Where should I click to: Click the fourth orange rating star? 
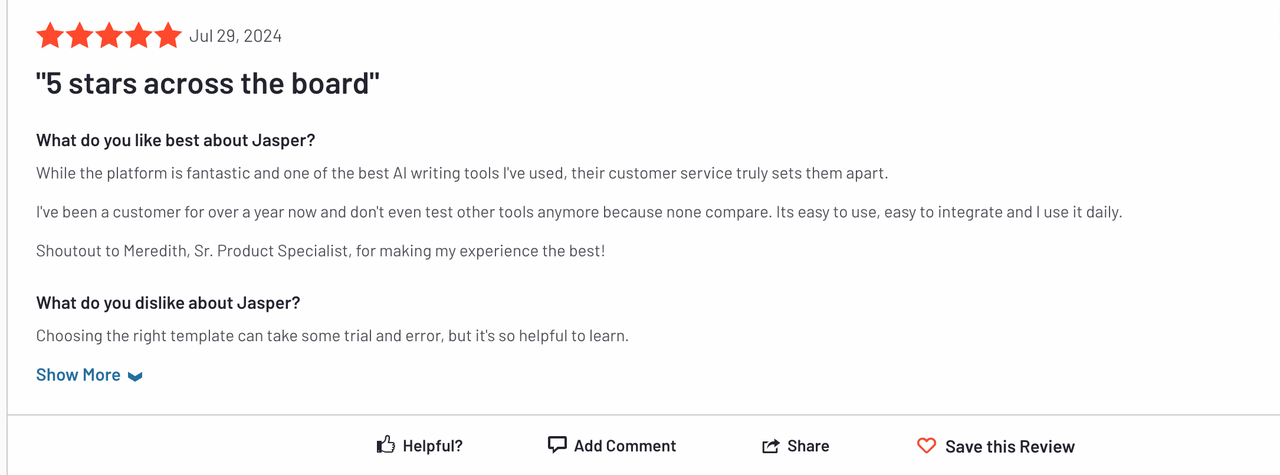[139, 36]
